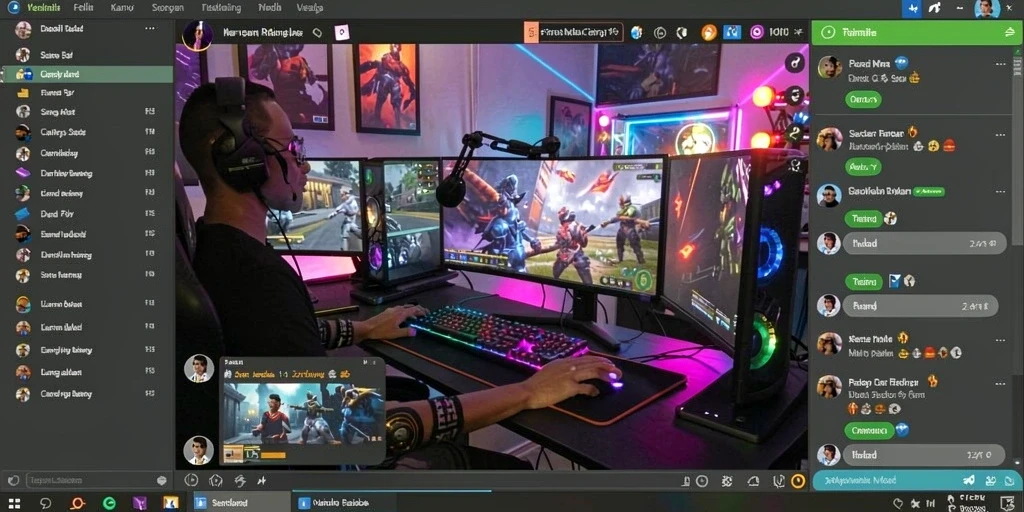Screen dimensions: 1024x512
Task: Click the Windows Start button in the taskbar
Action: [x=14, y=504]
